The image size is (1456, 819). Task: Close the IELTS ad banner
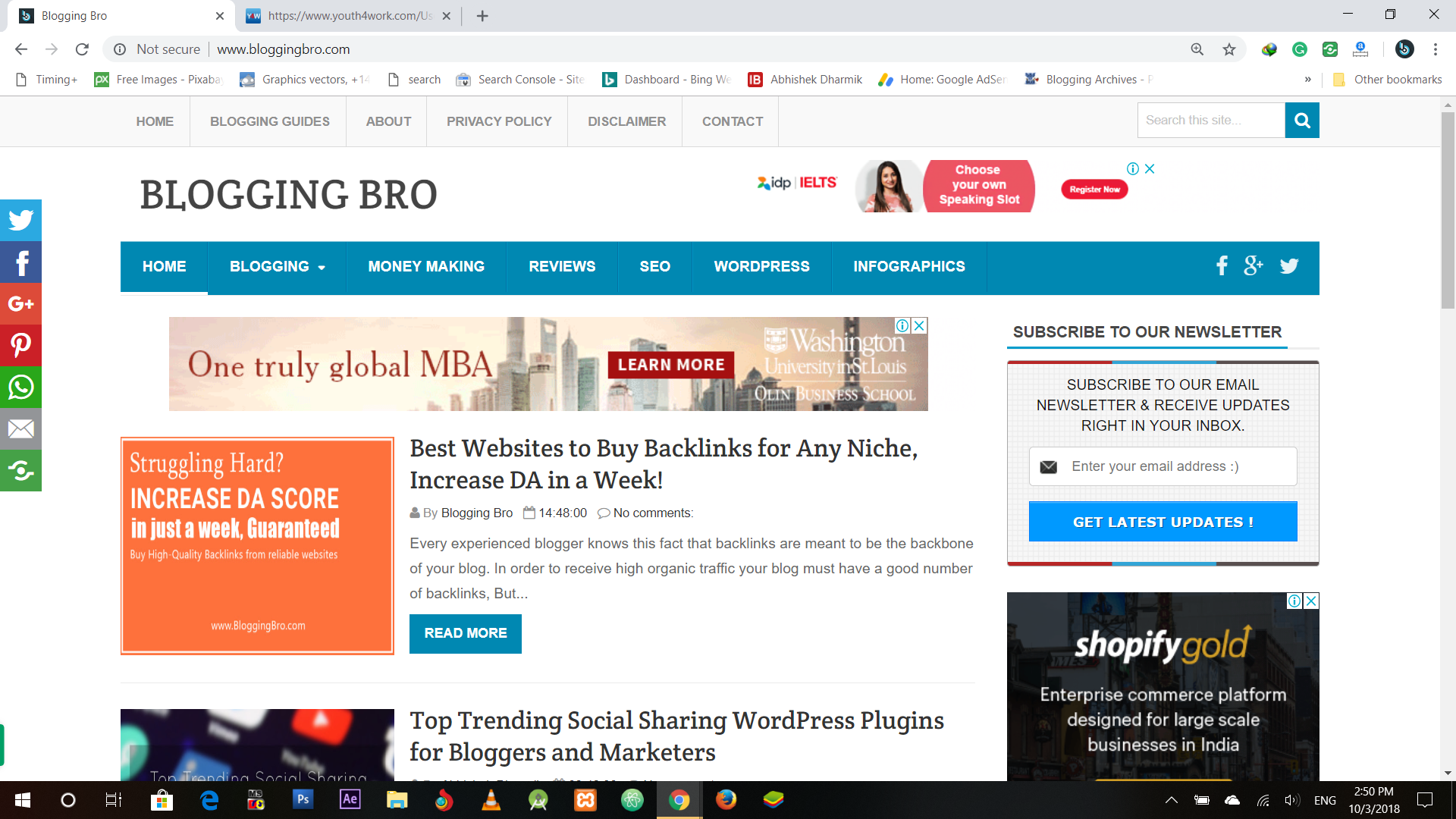1150,168
